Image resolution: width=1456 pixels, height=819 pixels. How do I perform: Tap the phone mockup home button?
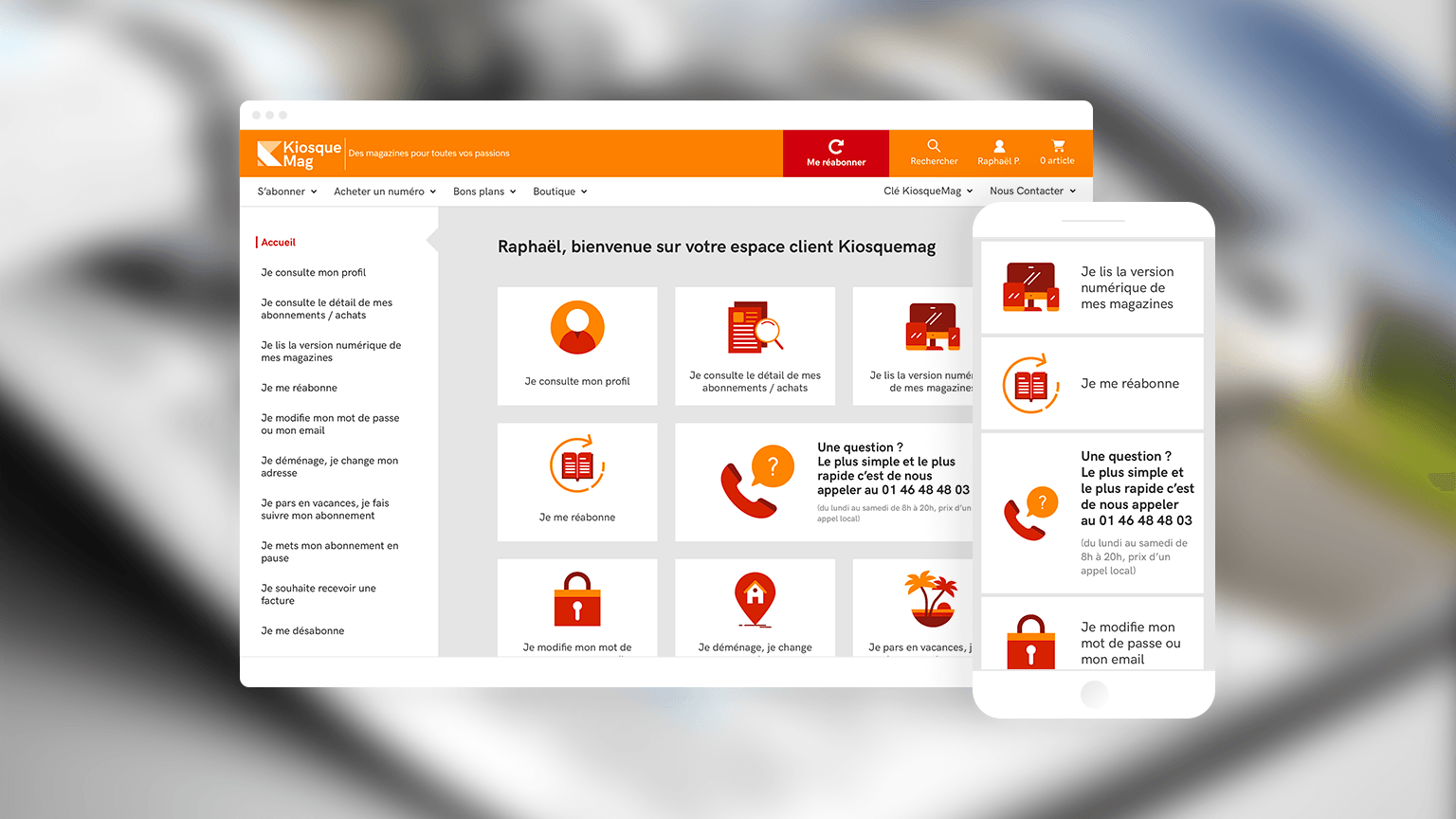click(x=1094, y=695)
